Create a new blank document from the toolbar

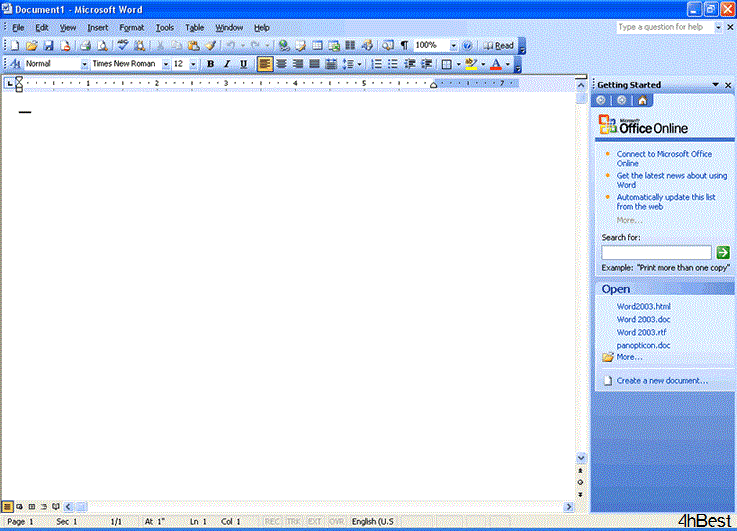coord(15,46)
